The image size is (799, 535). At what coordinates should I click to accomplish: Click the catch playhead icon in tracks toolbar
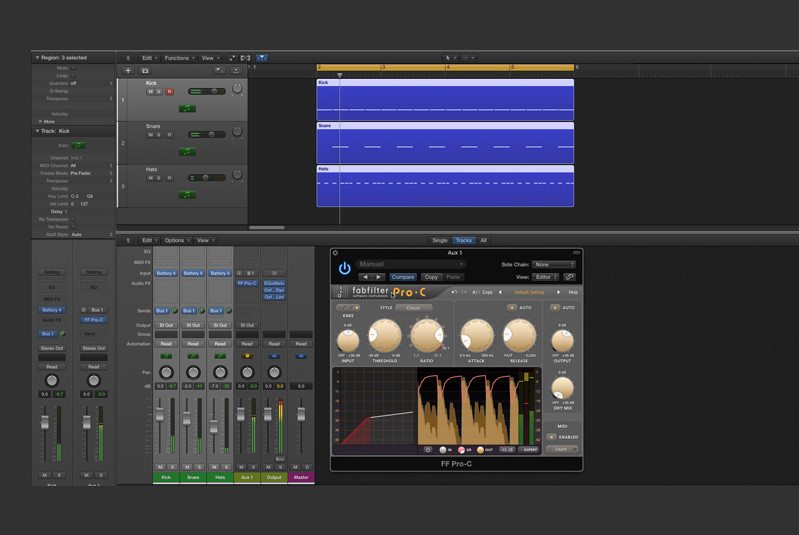coord(262,58)
